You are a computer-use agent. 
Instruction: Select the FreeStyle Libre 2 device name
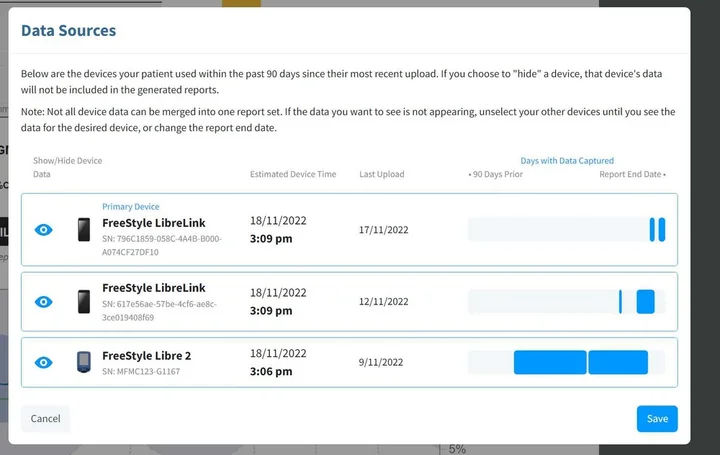146,356
